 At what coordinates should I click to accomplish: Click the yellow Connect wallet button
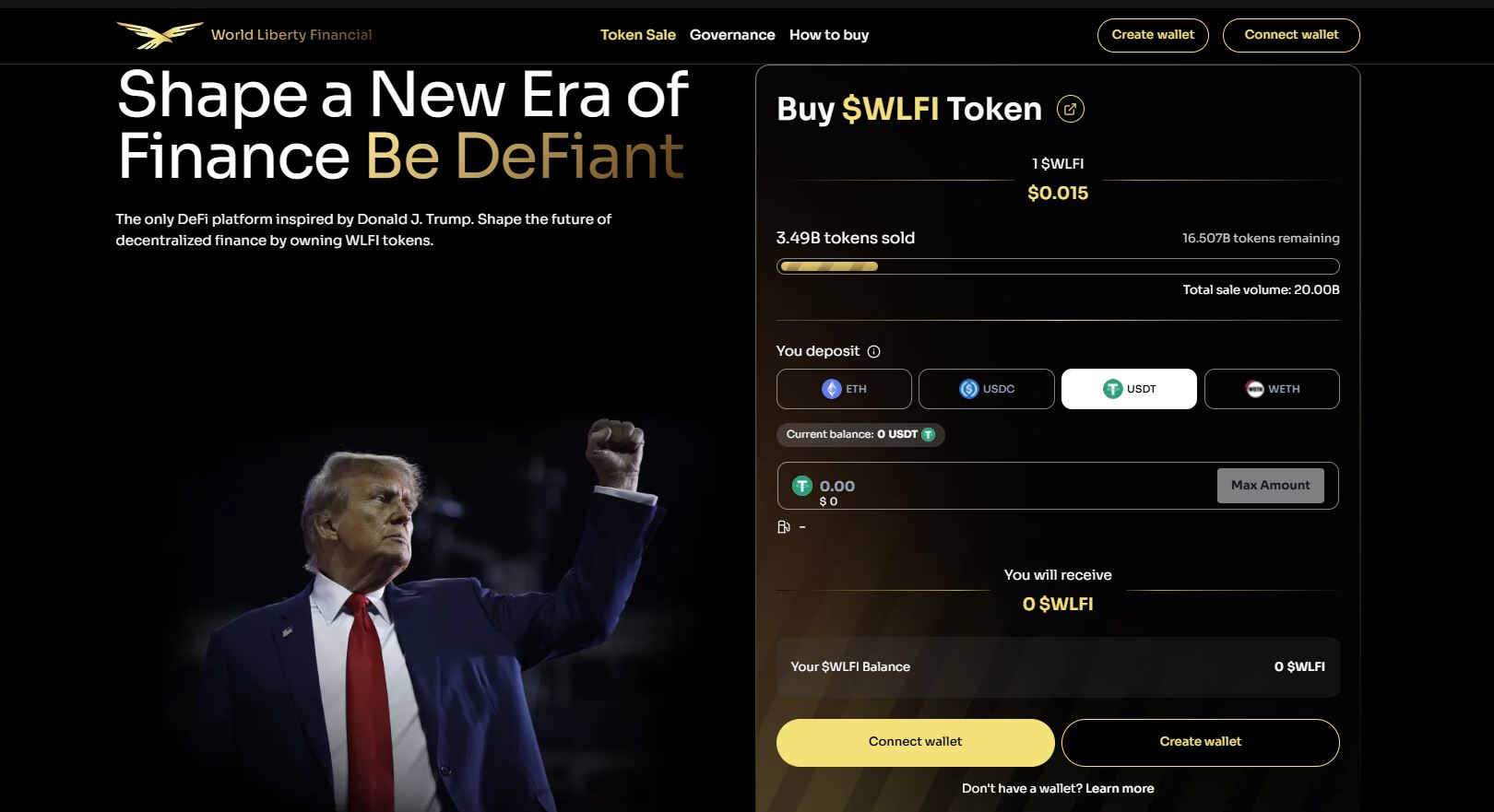[x=916, y=743]
